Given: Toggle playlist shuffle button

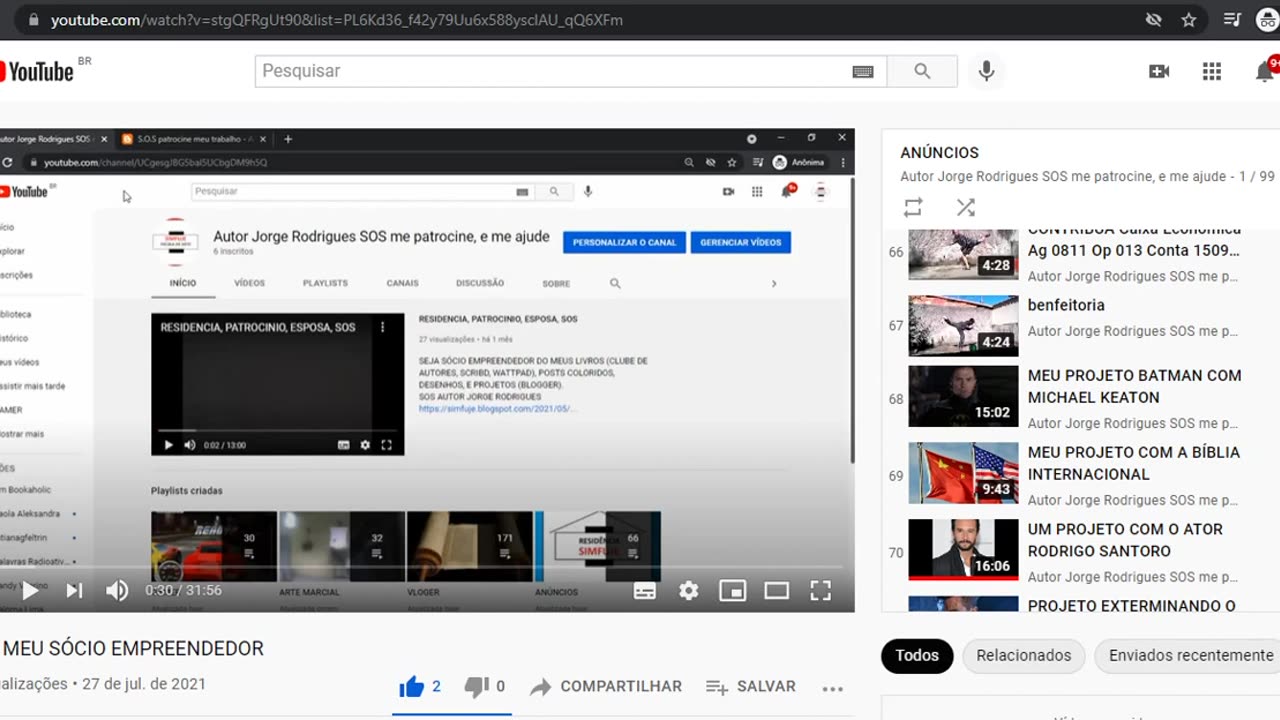Looking at the screenshot, I should tap(965, 207).
